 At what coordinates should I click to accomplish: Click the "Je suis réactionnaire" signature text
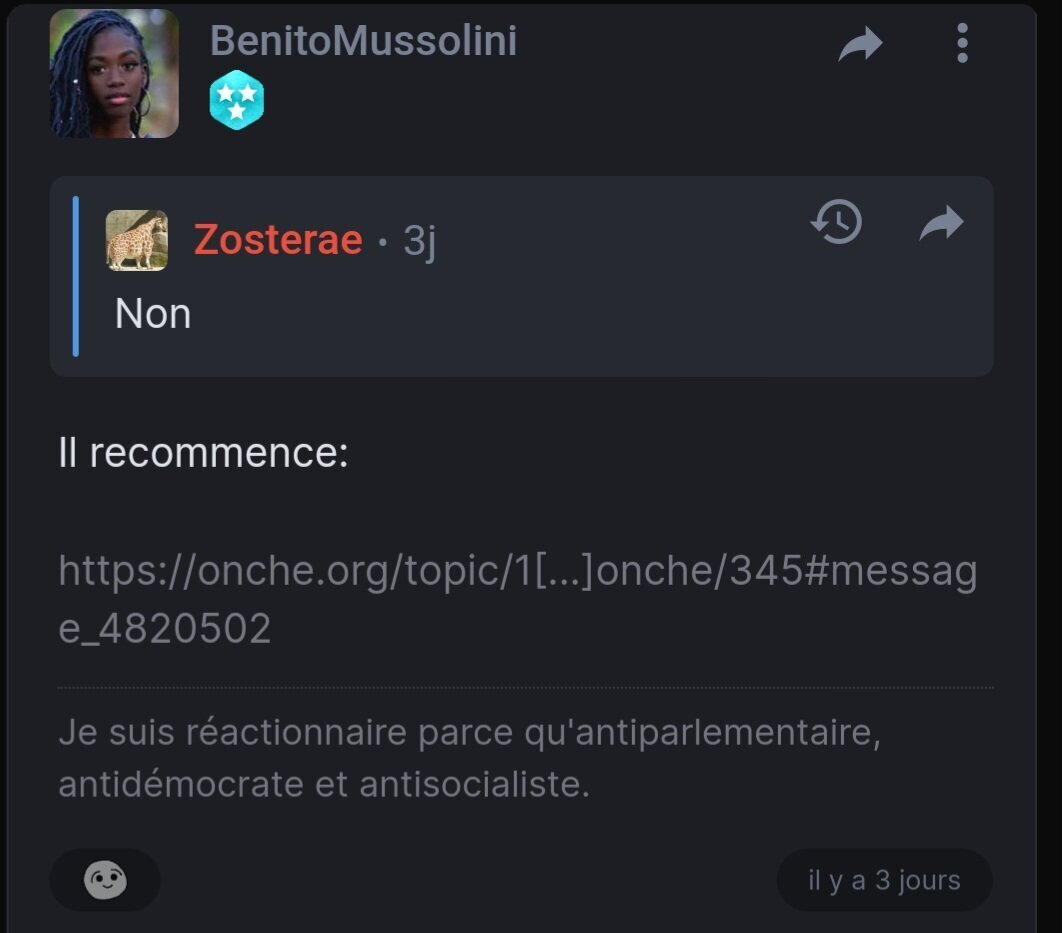pyautogui.click(x=469, y=758)
